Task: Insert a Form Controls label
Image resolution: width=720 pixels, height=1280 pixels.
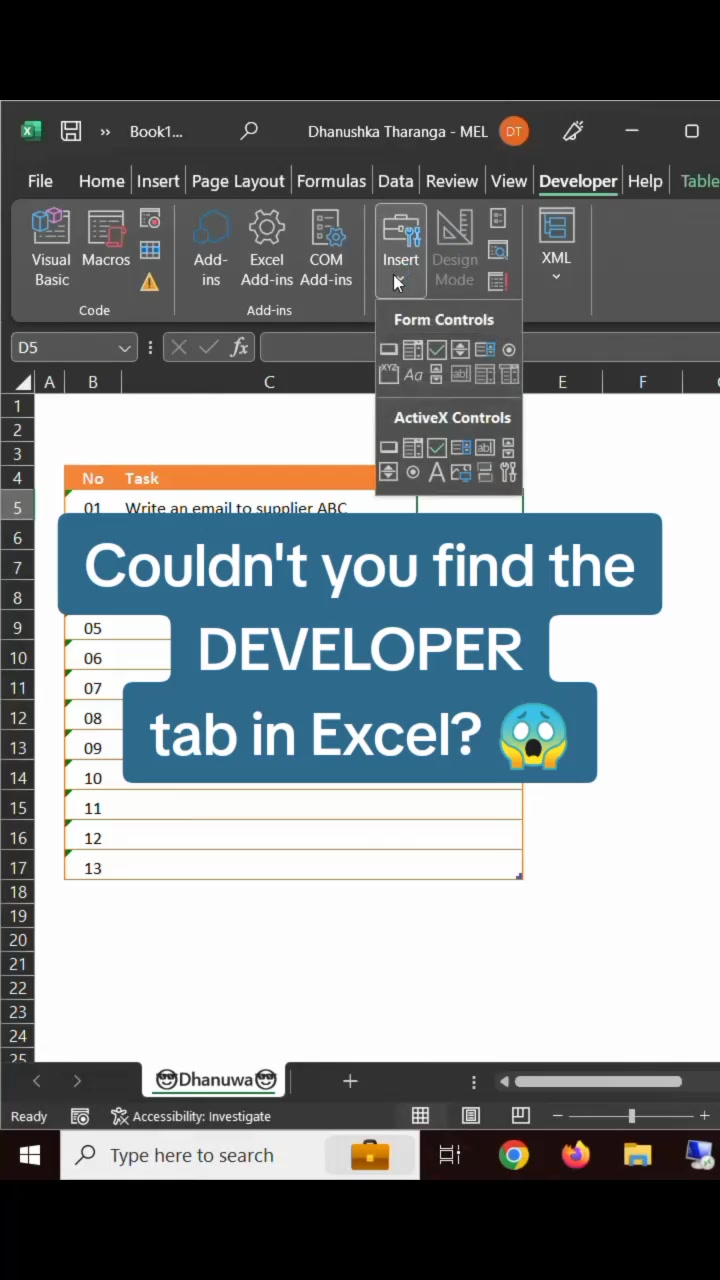Action: coord(413,375)
